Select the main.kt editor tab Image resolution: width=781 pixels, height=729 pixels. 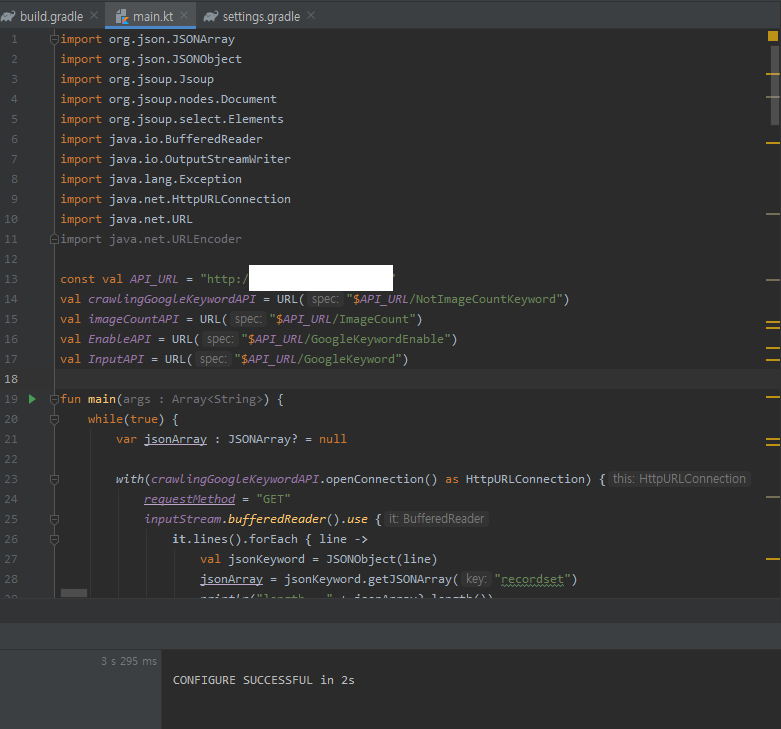point(152,16)
